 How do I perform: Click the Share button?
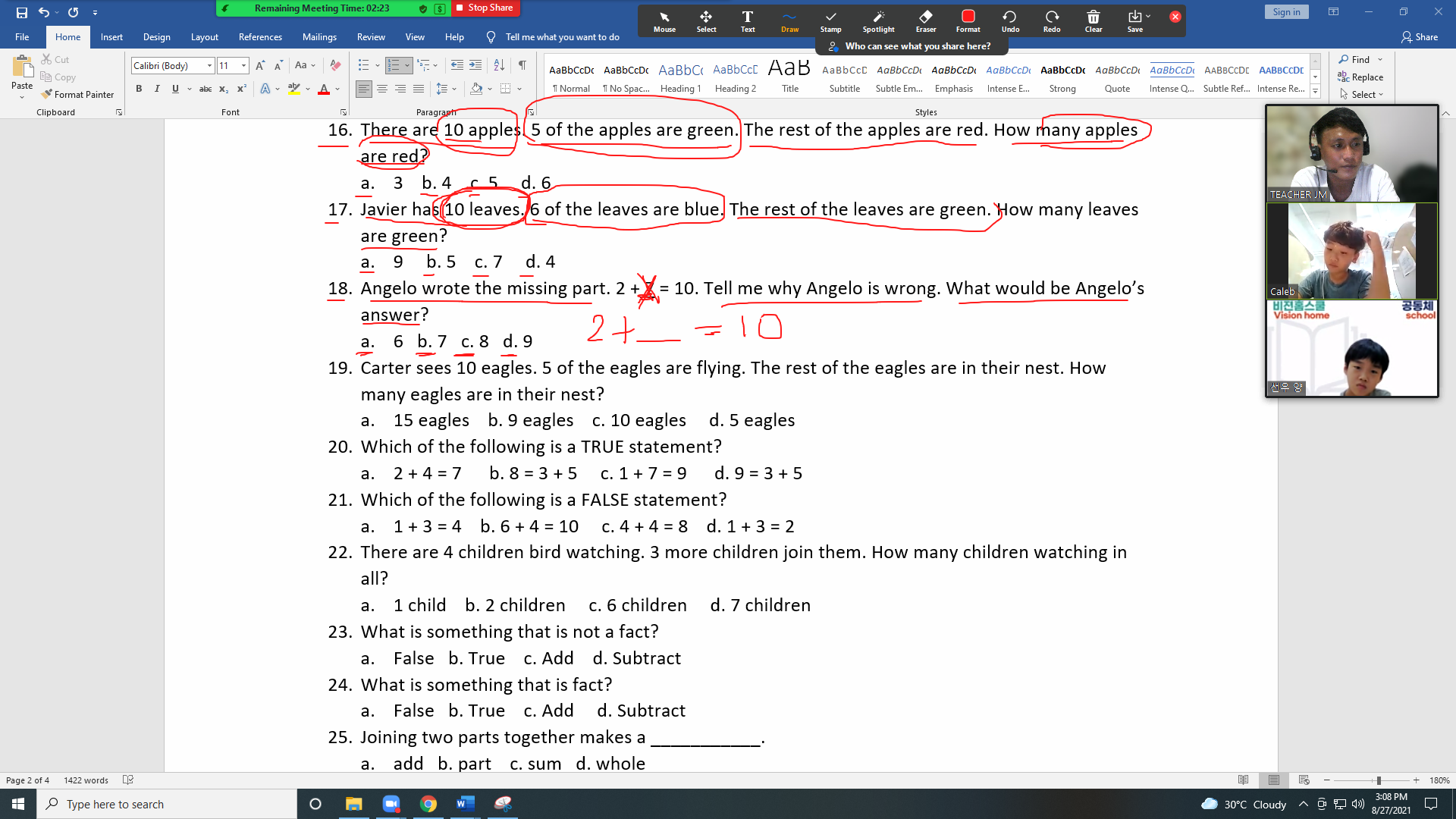coord(1420,36)
